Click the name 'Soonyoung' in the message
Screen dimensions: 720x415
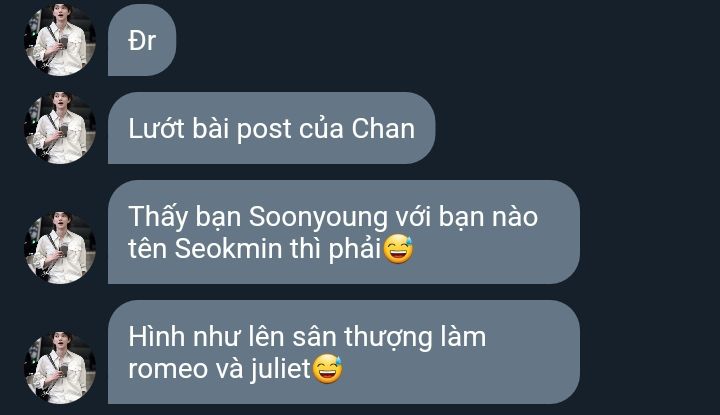(x=318, y=218)
